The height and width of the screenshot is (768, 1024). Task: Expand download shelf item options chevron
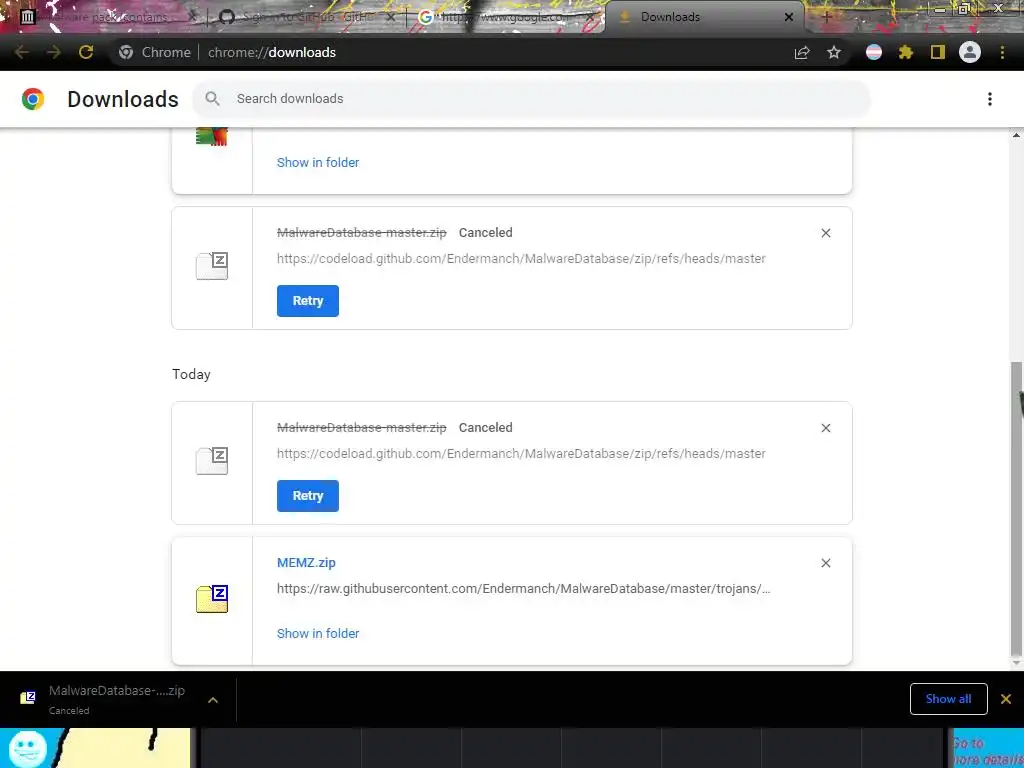coord(213,700)
